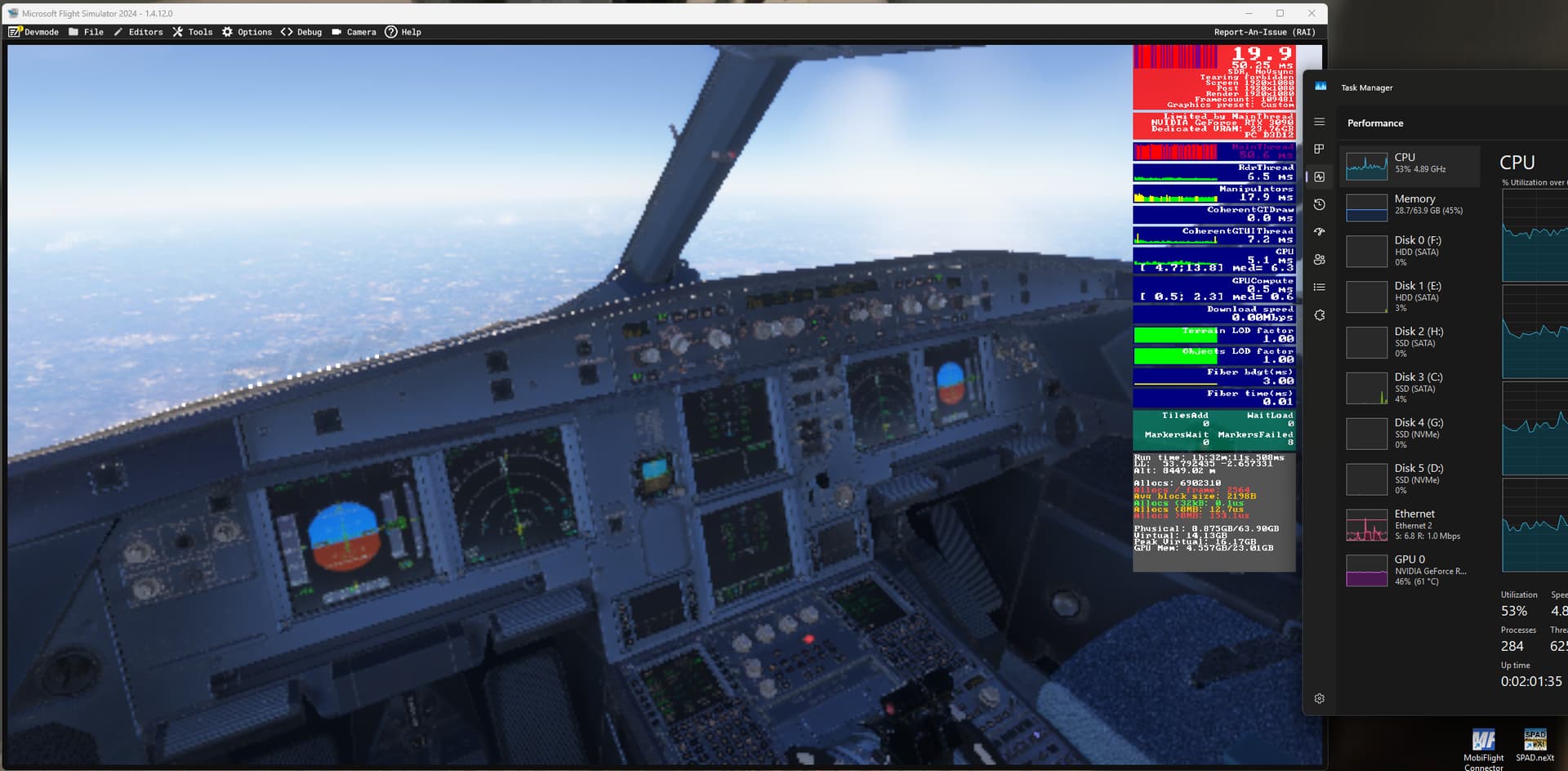
Task: Open the Devmode menu
Action: click(x=33, y=32)
